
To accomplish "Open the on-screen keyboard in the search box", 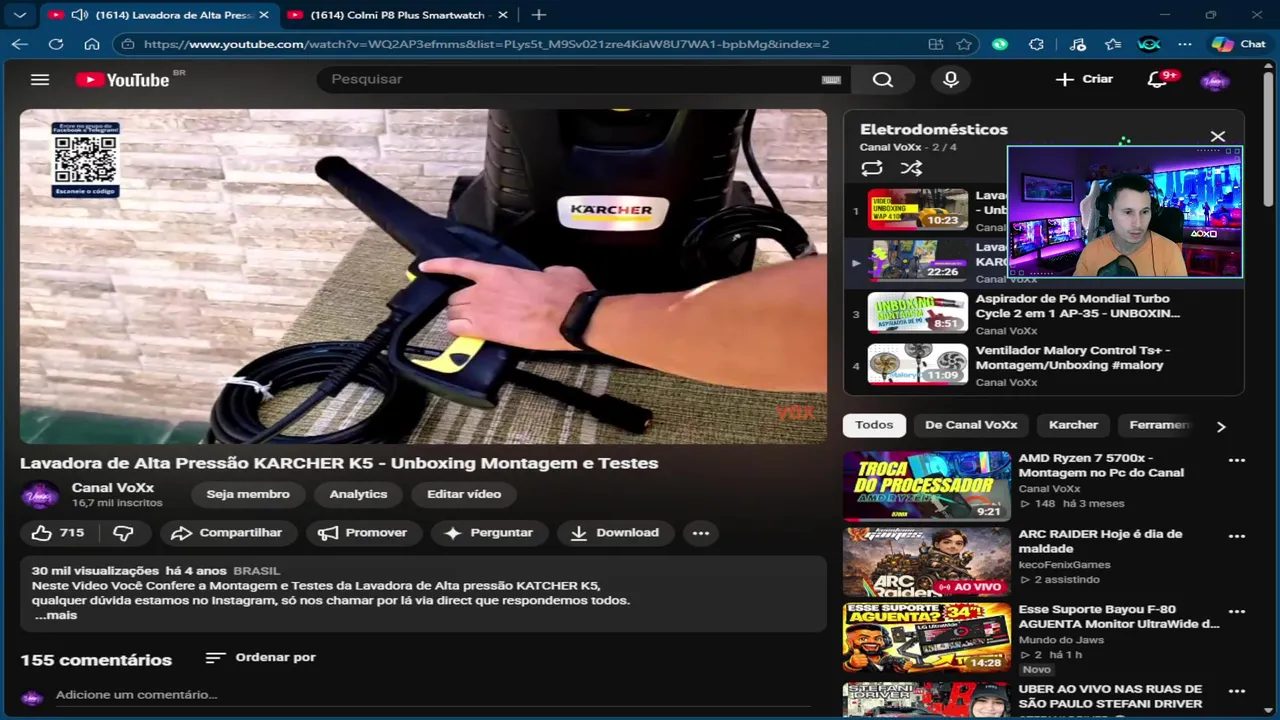I will pyautogui.click(x=831, y=80).
